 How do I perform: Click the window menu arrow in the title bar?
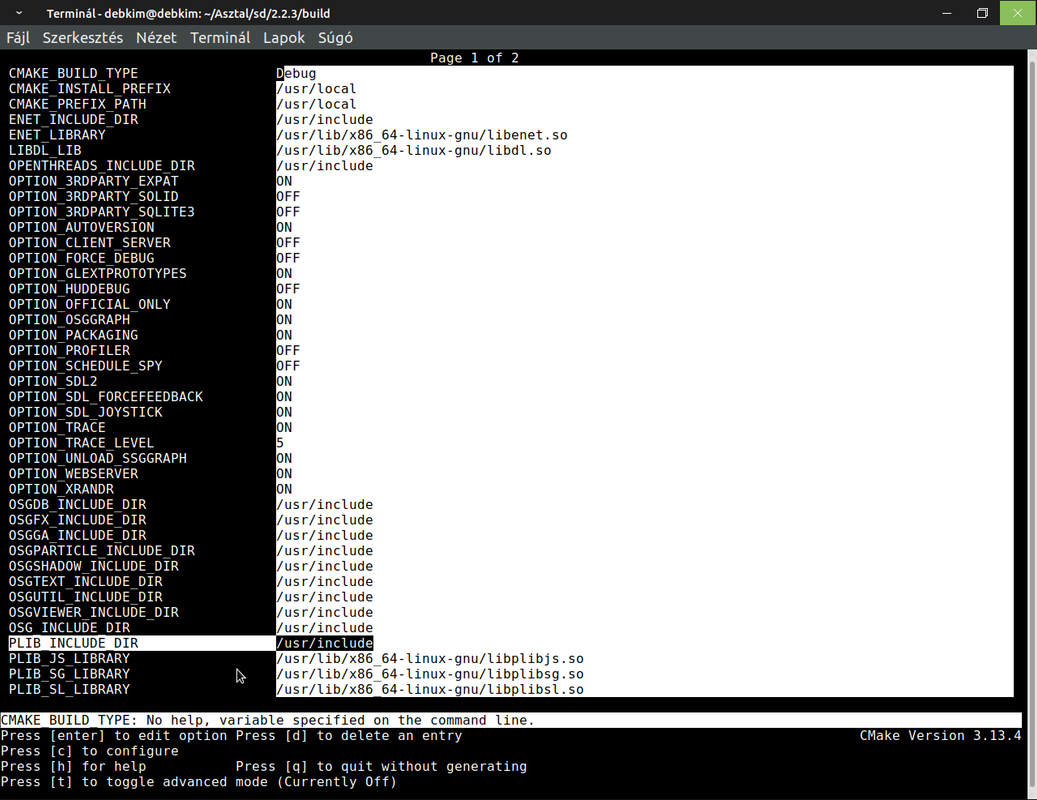tap(19, 13)
